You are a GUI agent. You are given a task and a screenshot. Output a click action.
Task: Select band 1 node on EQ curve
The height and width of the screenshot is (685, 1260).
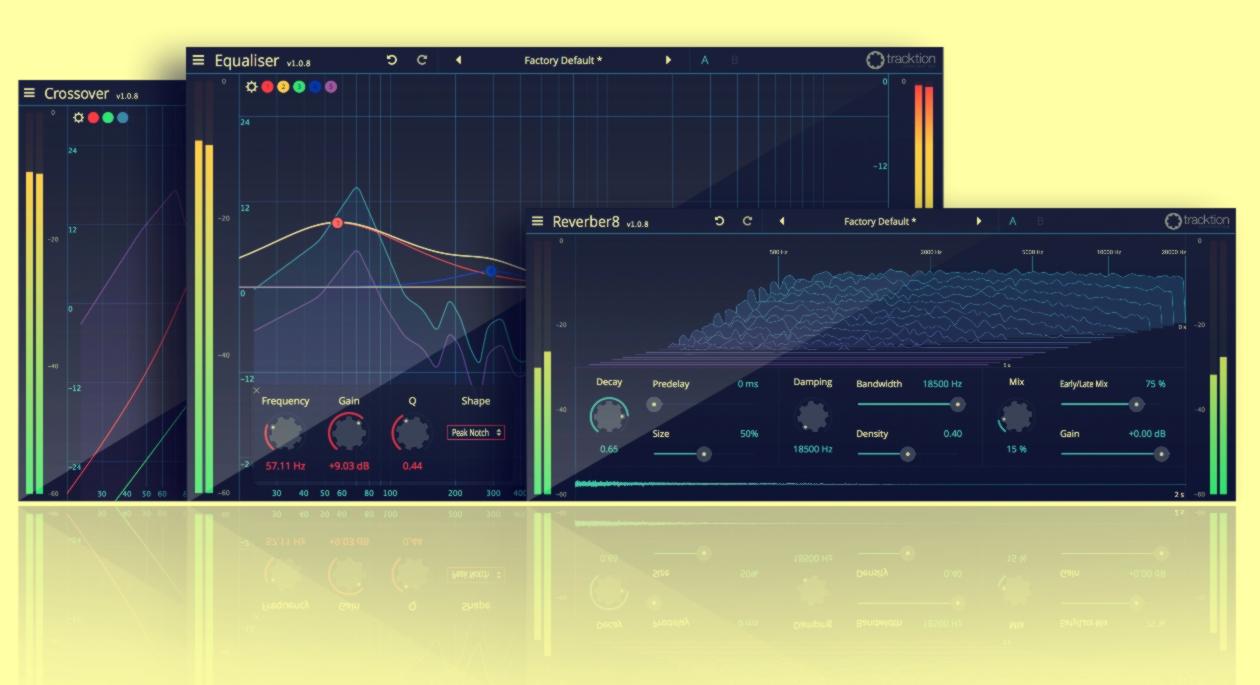337,223
